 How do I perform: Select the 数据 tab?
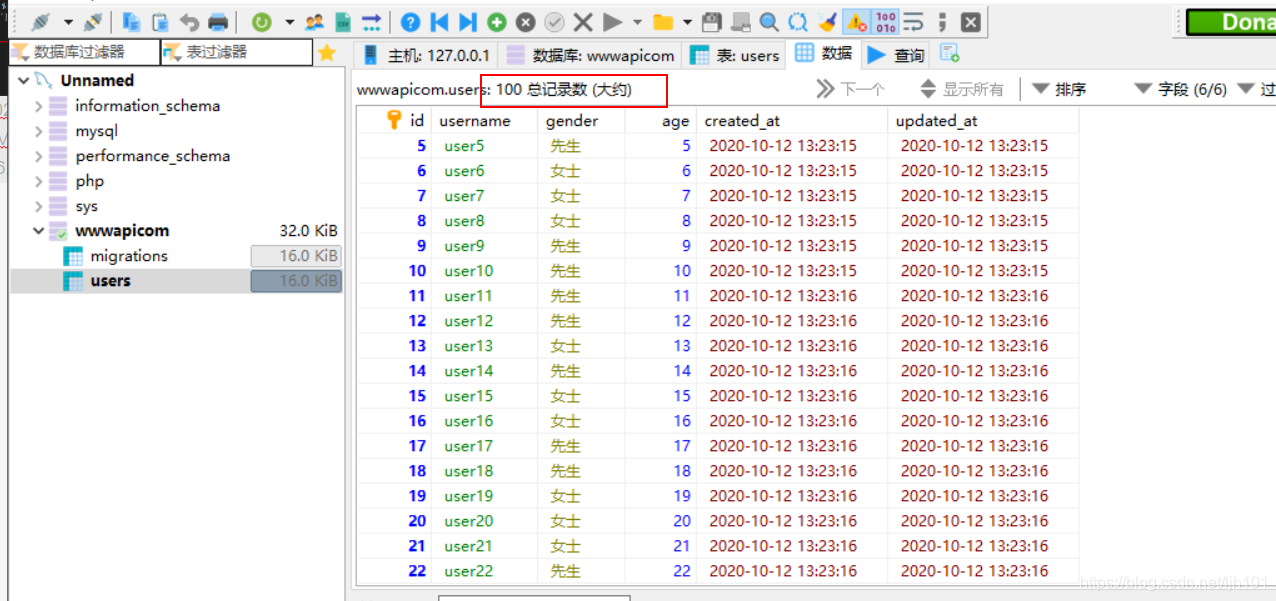click(x=824, y=53)
